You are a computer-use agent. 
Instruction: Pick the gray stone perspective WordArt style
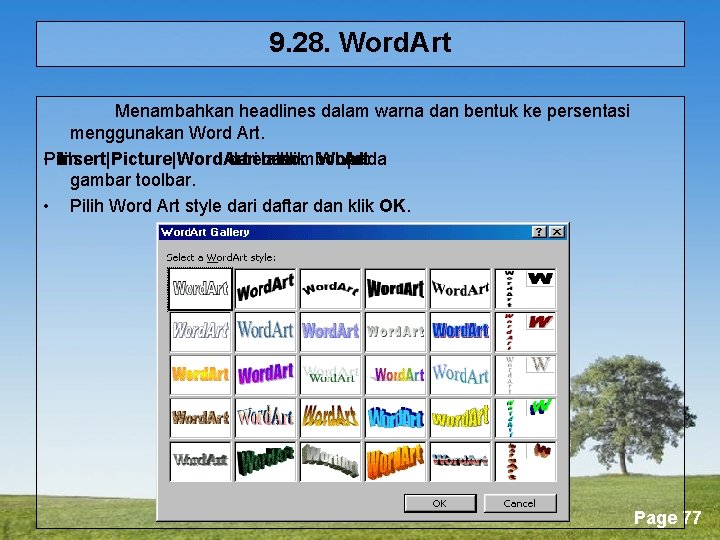(331, 461)
